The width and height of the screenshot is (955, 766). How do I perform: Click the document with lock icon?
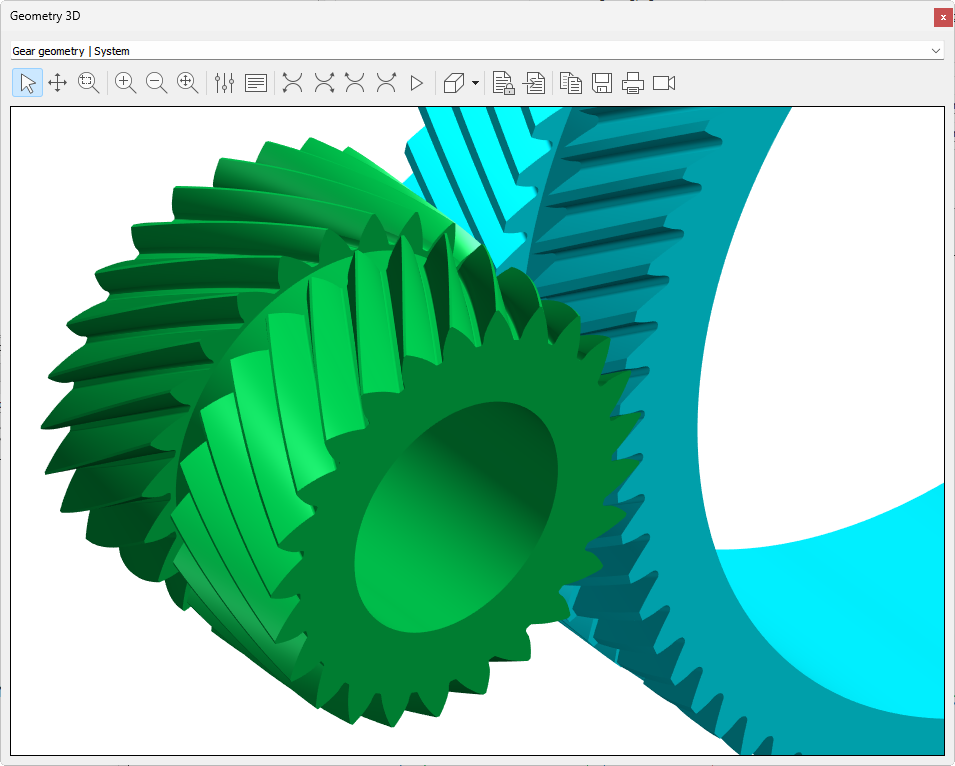(503, 83)
